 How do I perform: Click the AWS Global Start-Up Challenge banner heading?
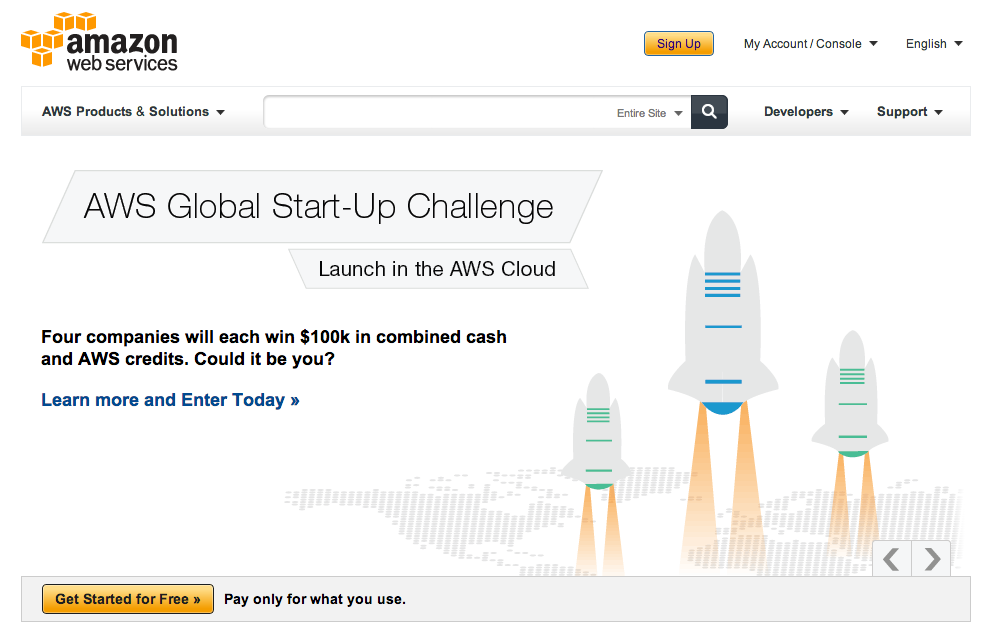point(319,207)
